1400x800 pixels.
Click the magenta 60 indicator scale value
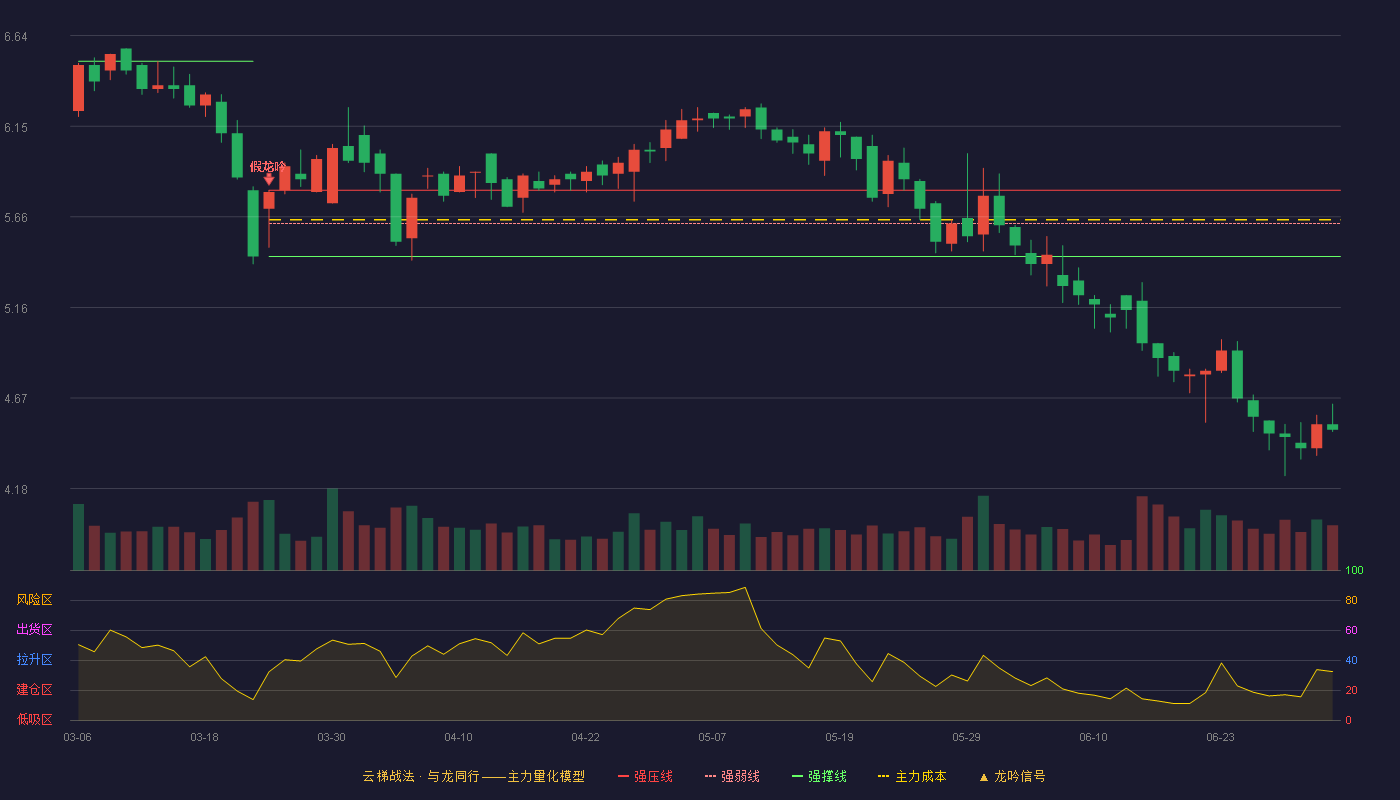click(1351, 631)
